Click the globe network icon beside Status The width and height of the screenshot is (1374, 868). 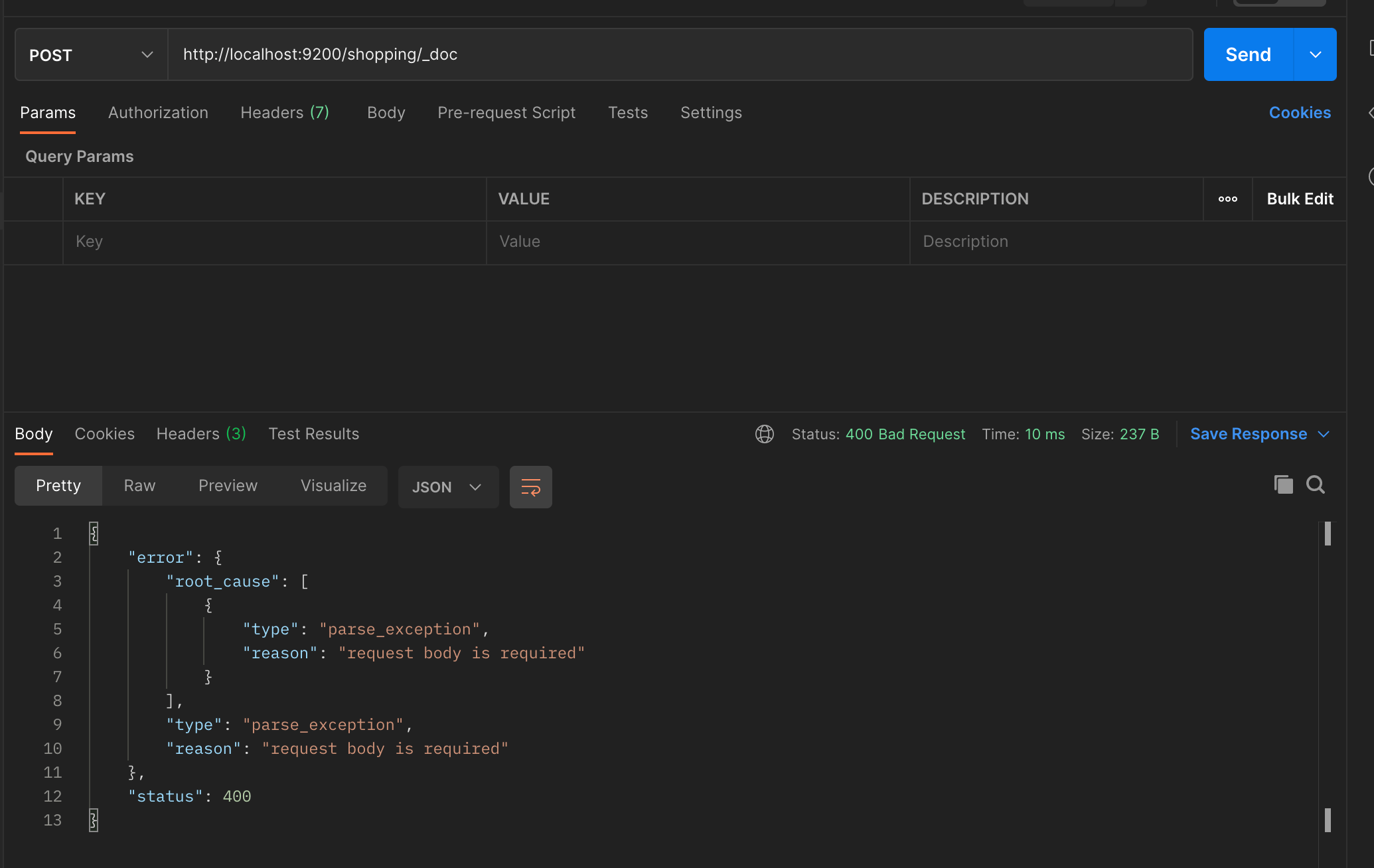coord(765,434)
